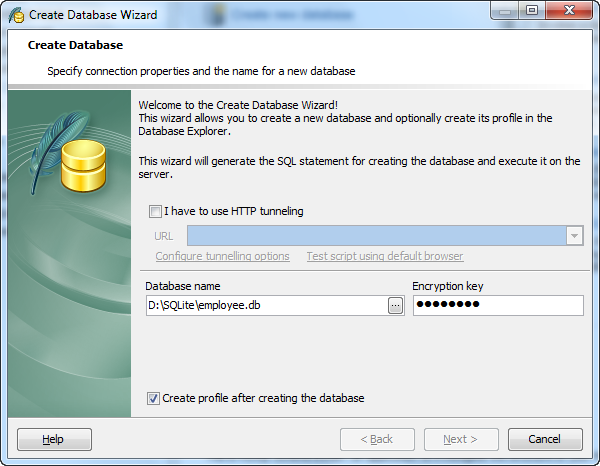Click the database feather logo image
The height and width of the screenshot is (466, 600).
[x=68, y=160]
